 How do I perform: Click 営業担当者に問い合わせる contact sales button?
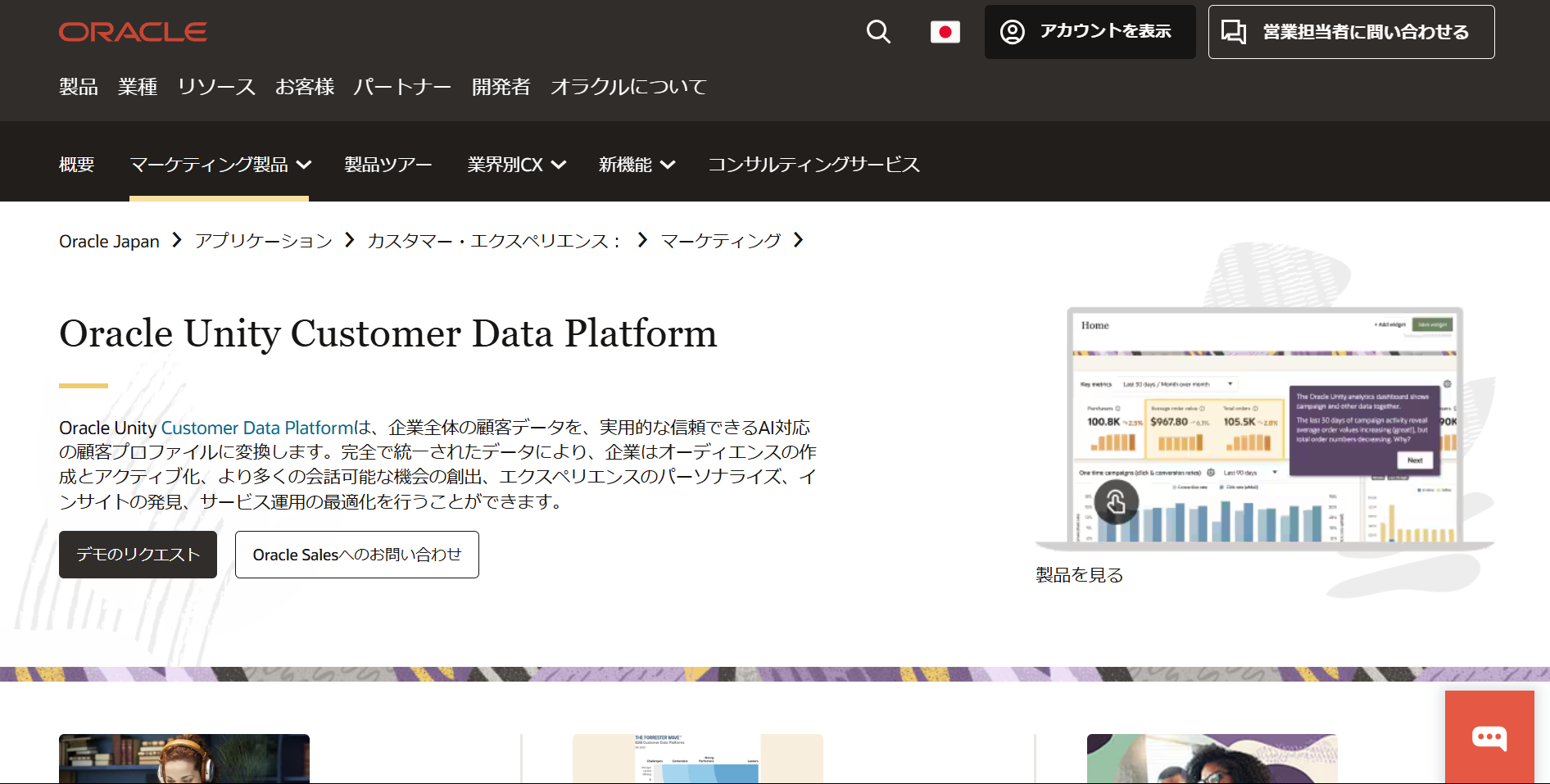click(1351, 32)
